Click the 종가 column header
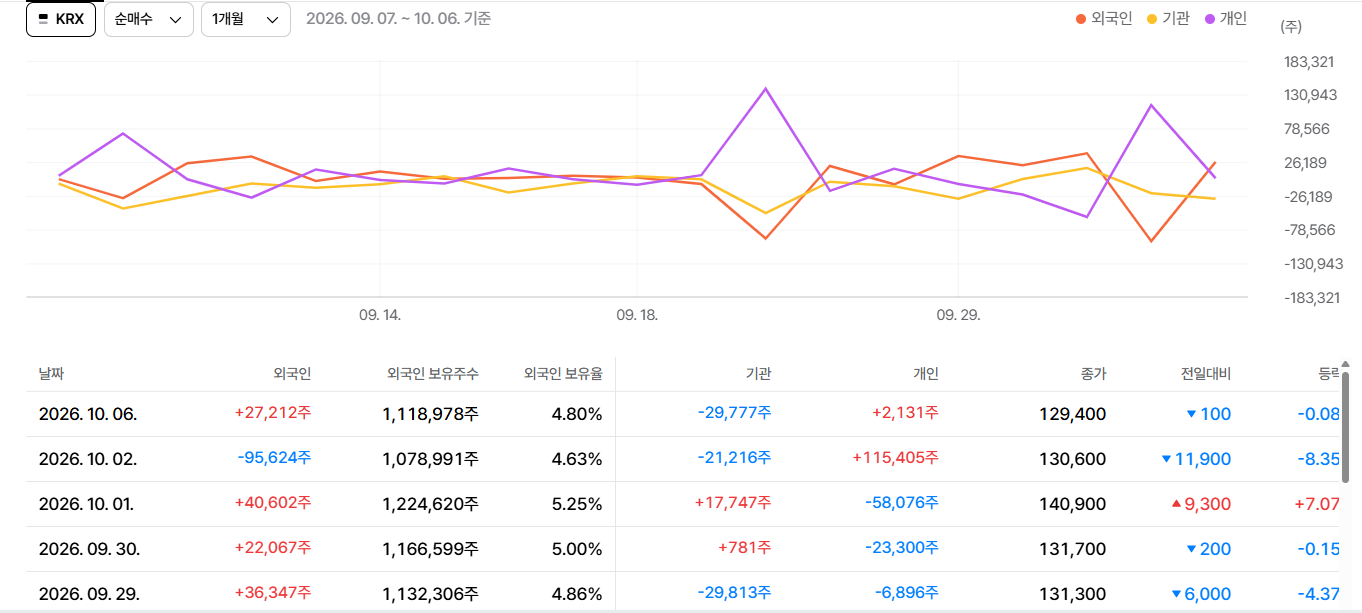Viewport: 1362px width, 613px height. click(1093, 374)
